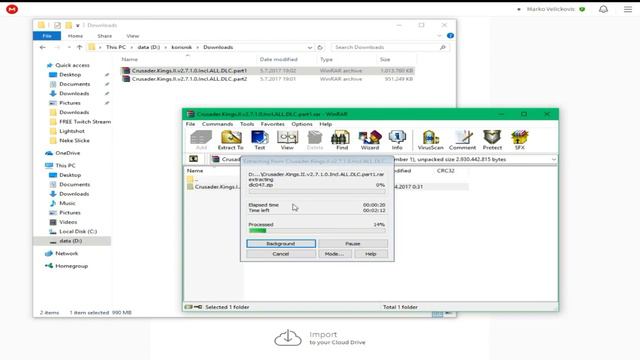Open the Commands menu in WinRAR
Screen dimensions: 640x360
point(217,124)
